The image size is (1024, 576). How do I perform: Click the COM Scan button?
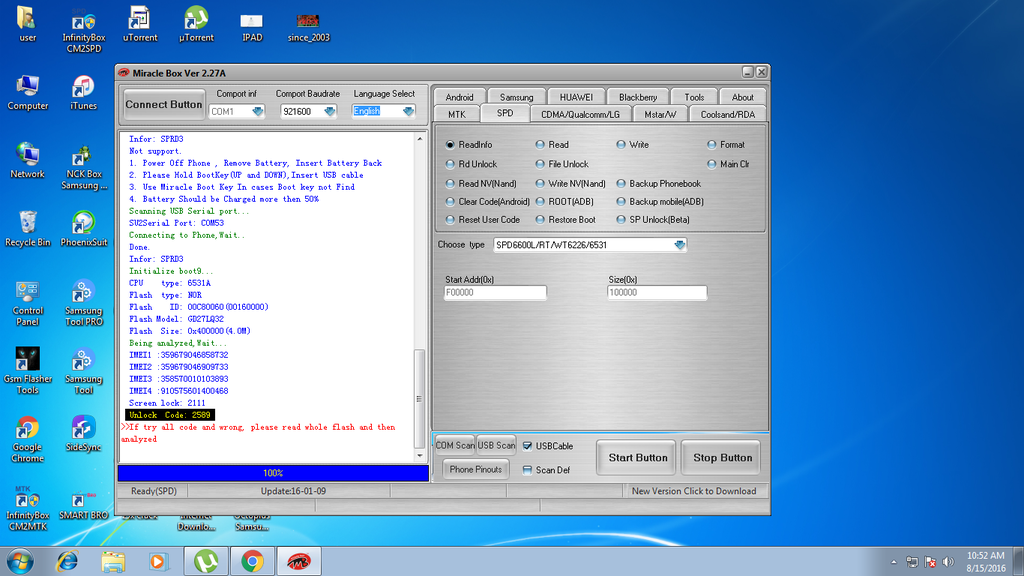tap(455, 445)
